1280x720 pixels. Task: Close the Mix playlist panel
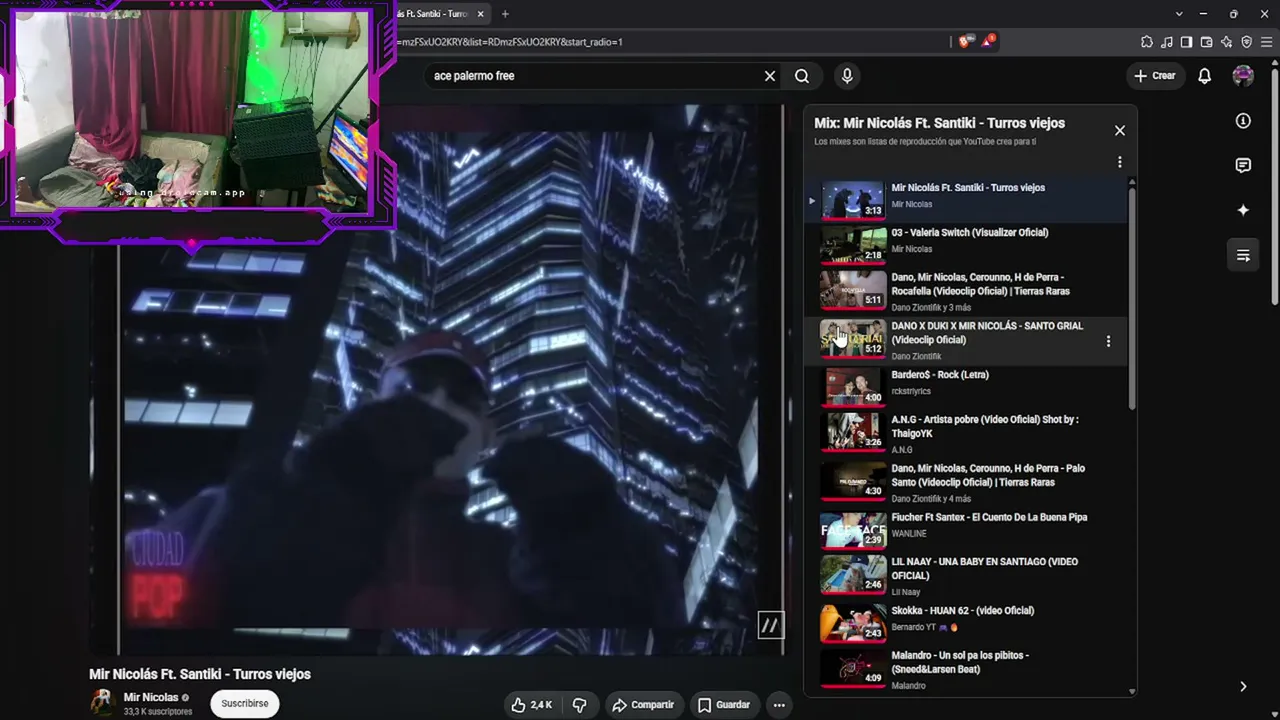click(x=1120, y=131)
